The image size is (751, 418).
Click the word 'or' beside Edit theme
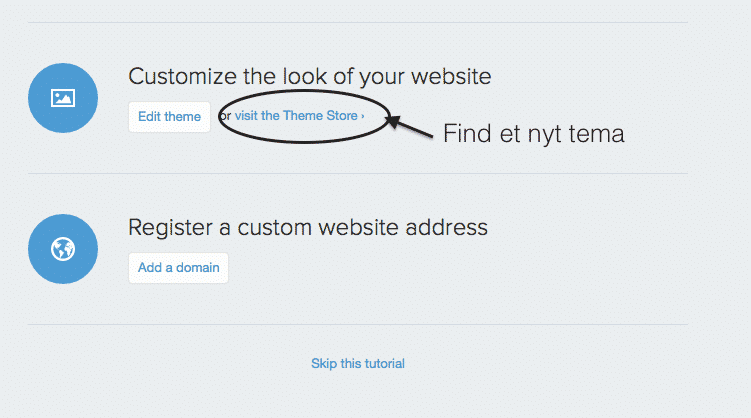[226, 116]
